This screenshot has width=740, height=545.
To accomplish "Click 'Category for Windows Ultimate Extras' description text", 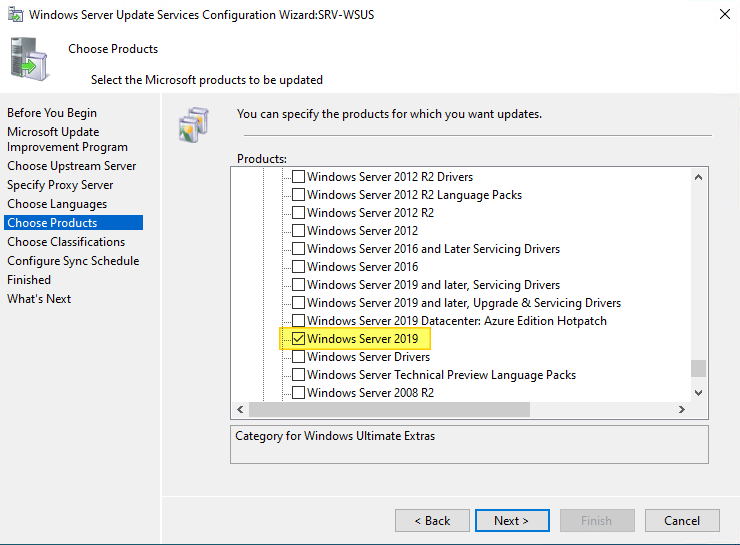I will click(x=335, y=436).
